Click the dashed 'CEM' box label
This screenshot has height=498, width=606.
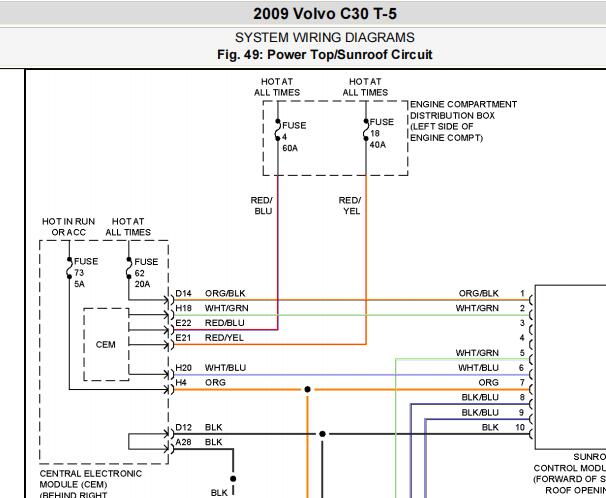[106, 344]
